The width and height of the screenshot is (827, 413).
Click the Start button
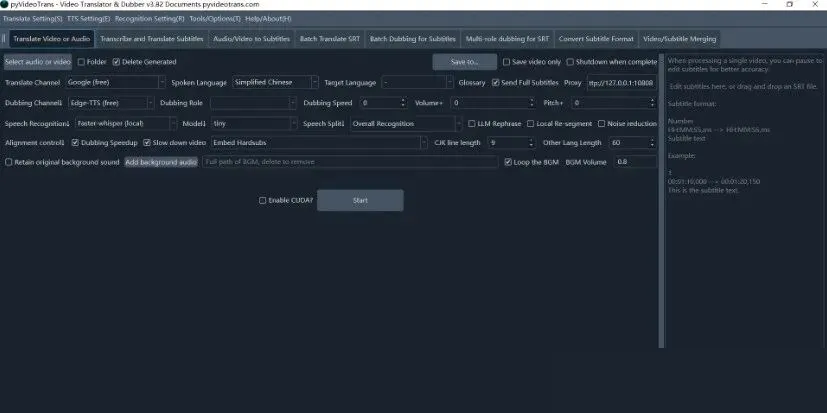(x=360, y=200)
